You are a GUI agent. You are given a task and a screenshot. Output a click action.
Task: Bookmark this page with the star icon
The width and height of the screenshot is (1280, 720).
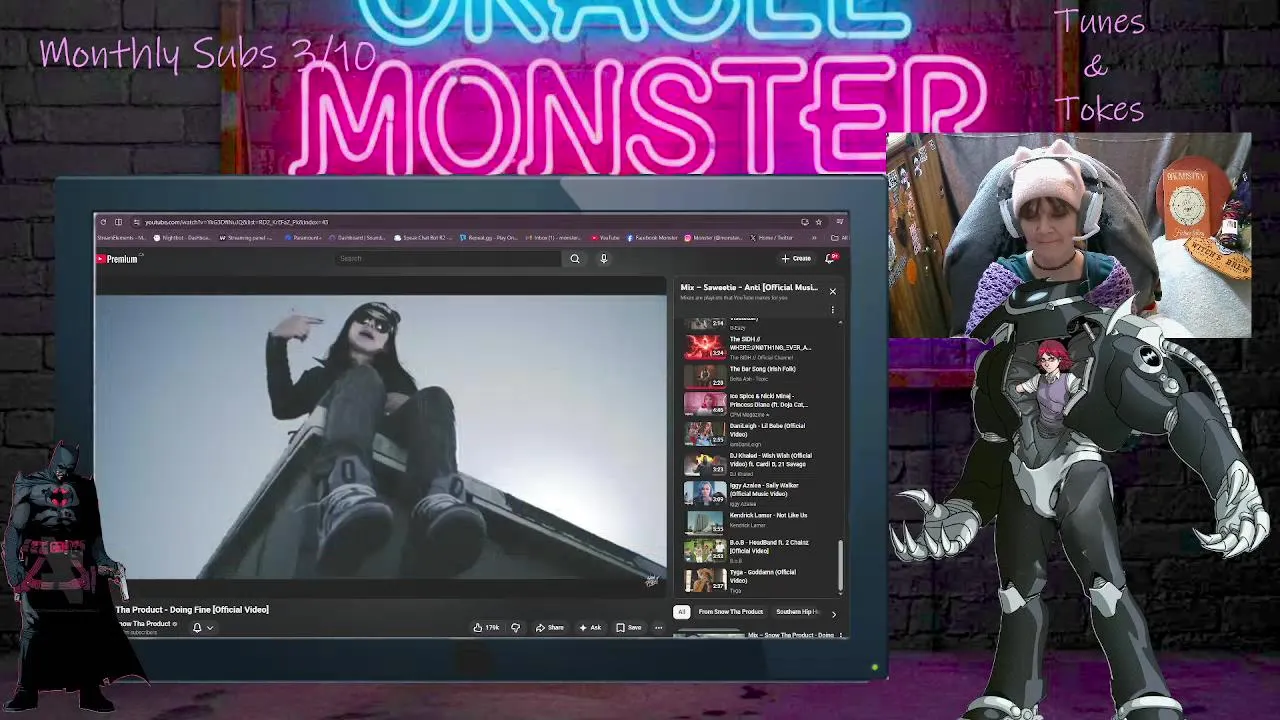[x=818, y=222]
